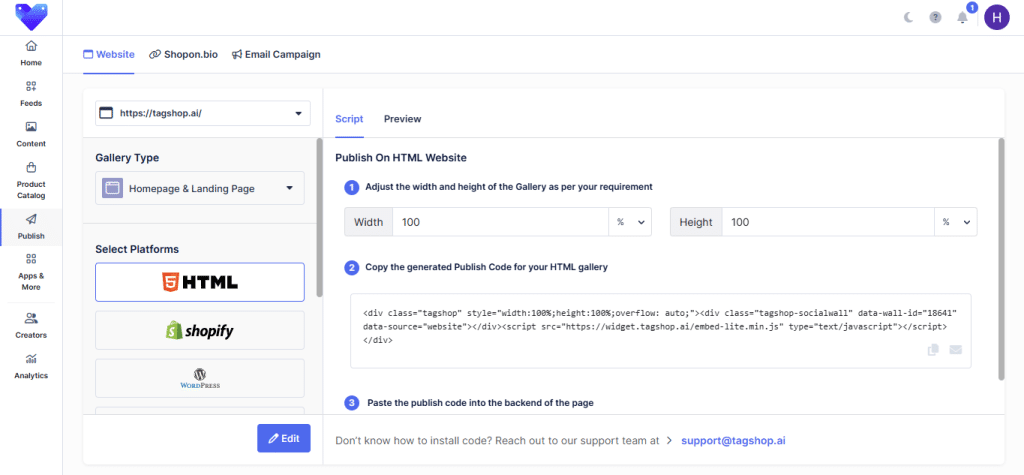Click the Edit button

(283, 438)
